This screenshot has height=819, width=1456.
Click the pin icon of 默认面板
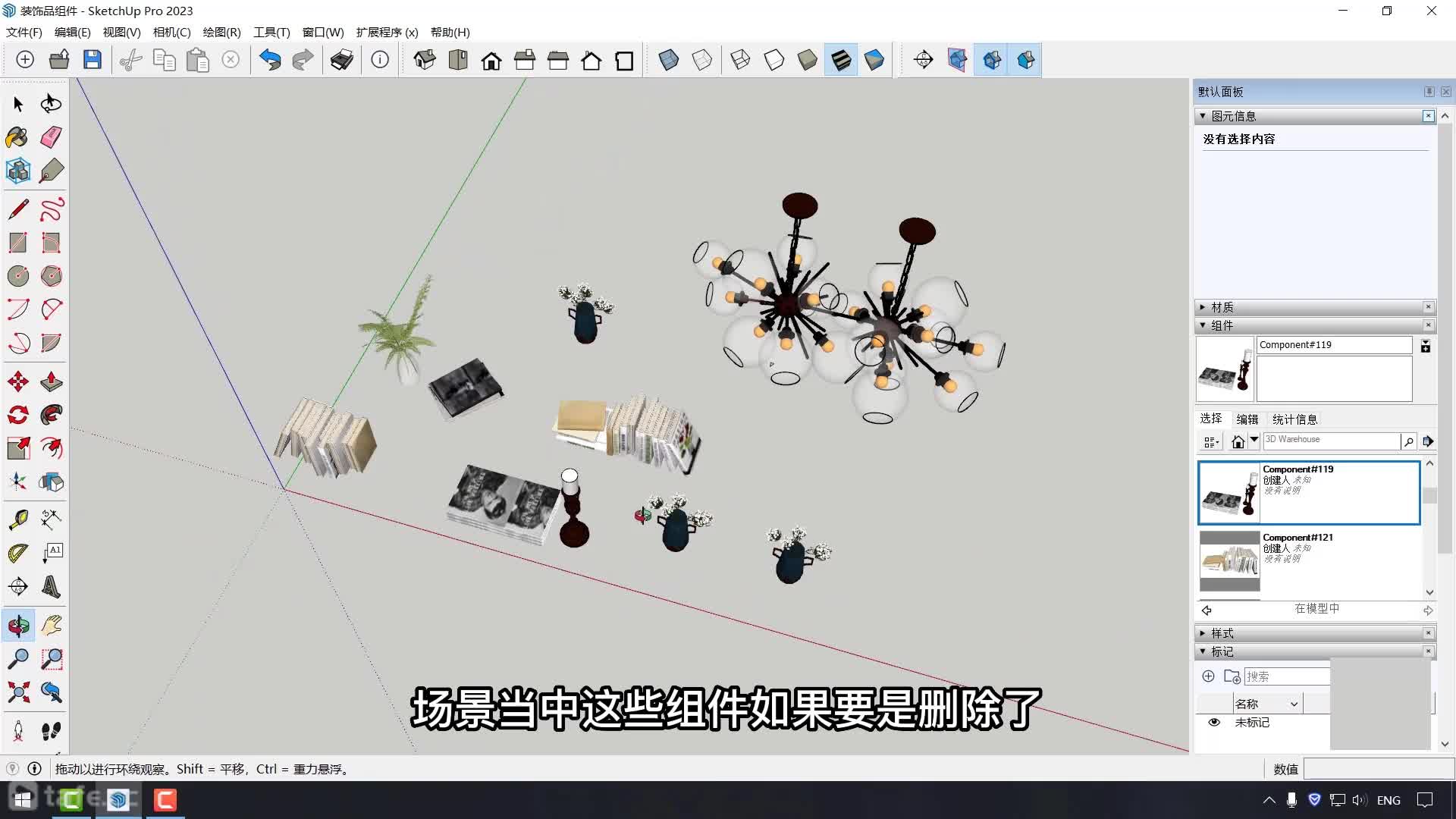1429,92
